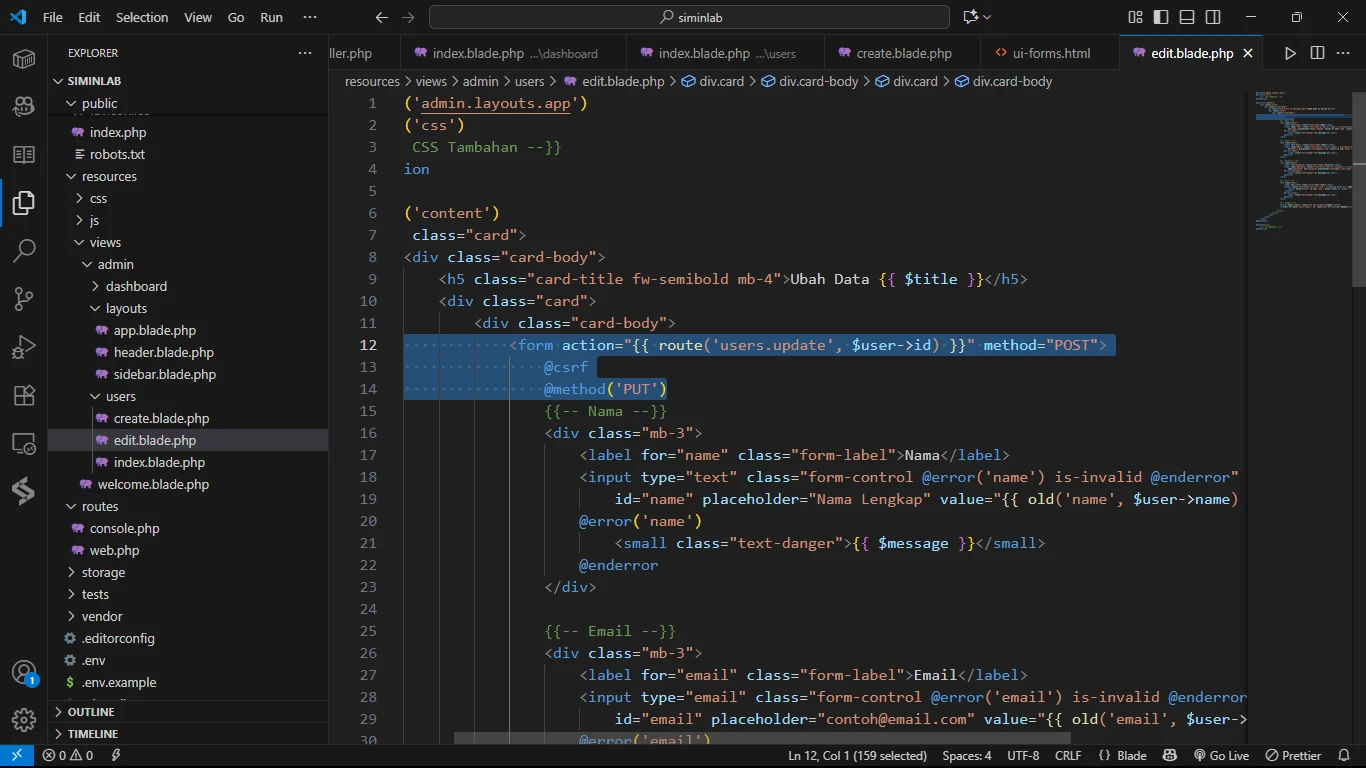The height and width of the screenshot is (768, 1366).
Task: Open the Manage gear menu
Action: coord(24,720)
